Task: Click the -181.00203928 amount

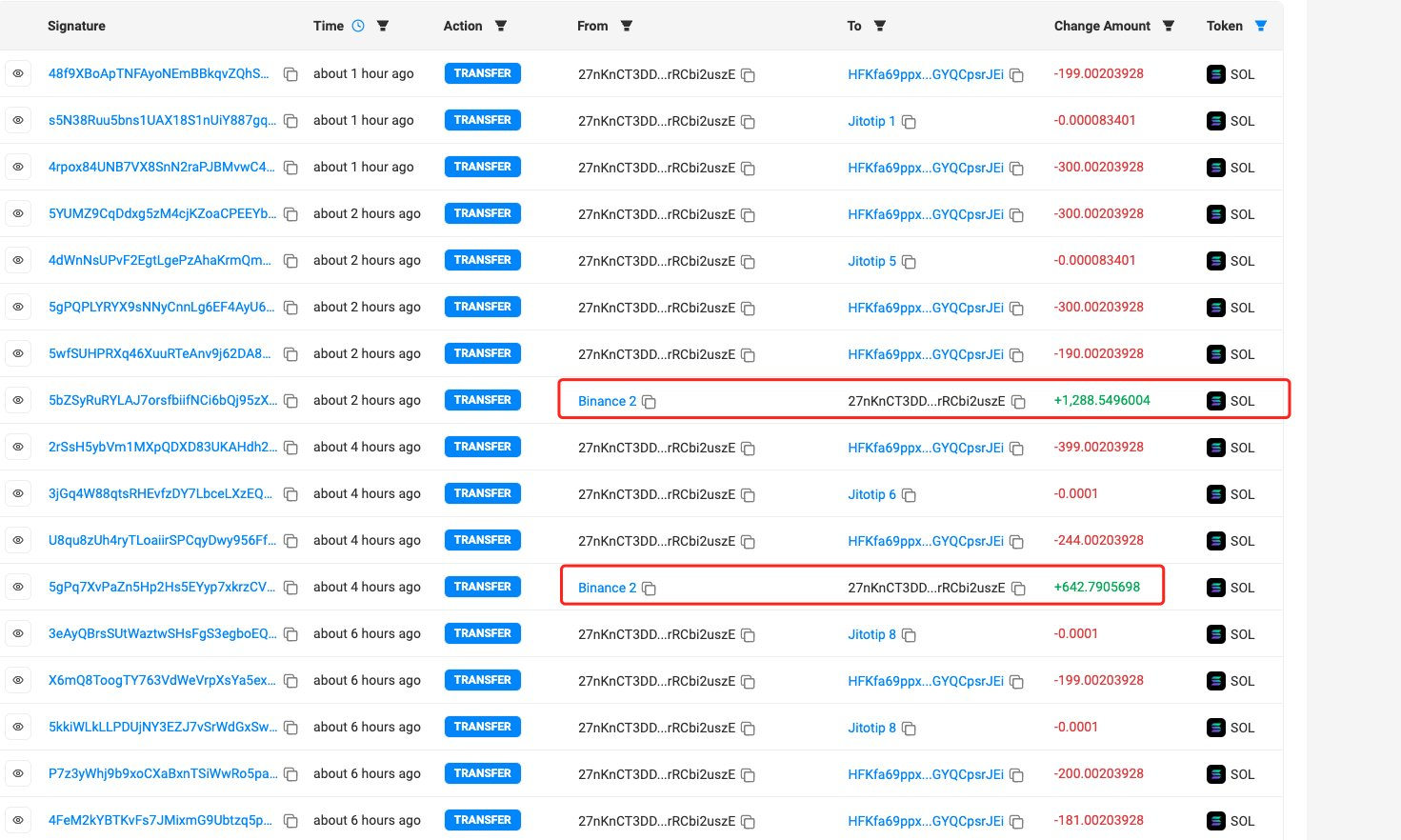Action: coord(1099,820)
